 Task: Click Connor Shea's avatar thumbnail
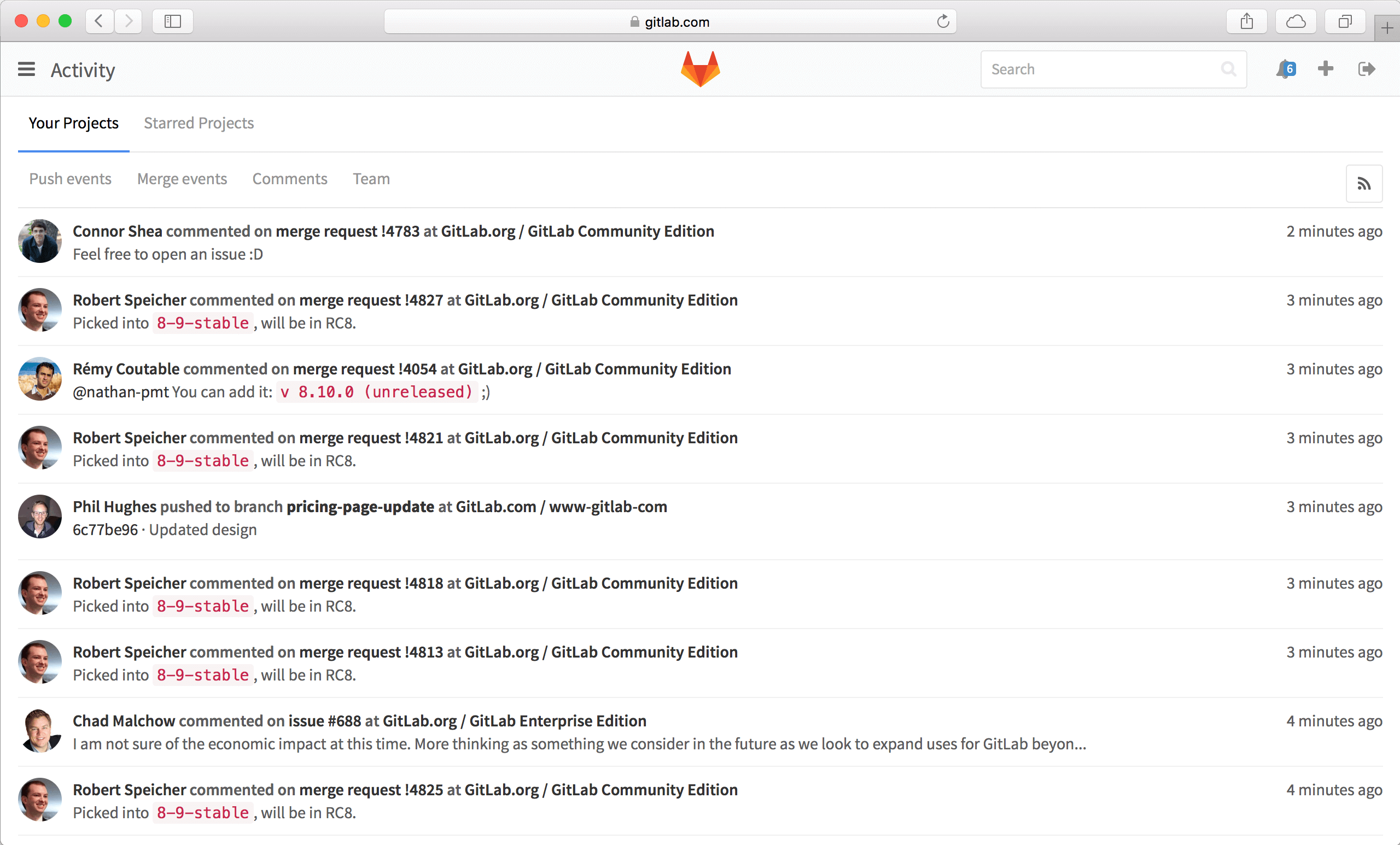tap(40, 242)
